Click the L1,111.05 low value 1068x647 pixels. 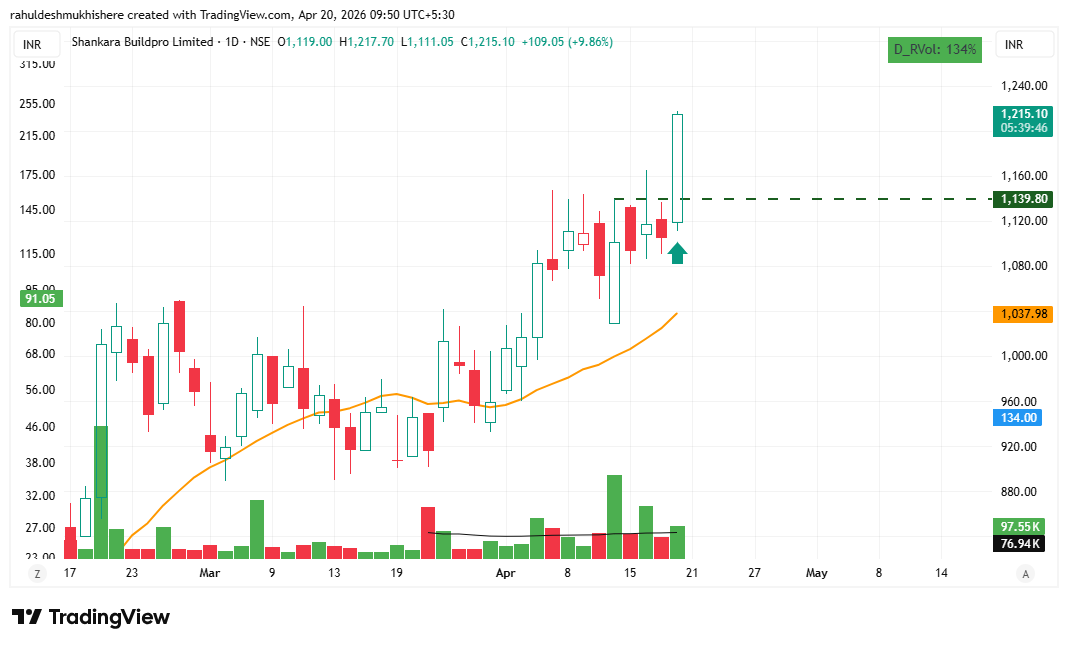(x=427, y=42)
